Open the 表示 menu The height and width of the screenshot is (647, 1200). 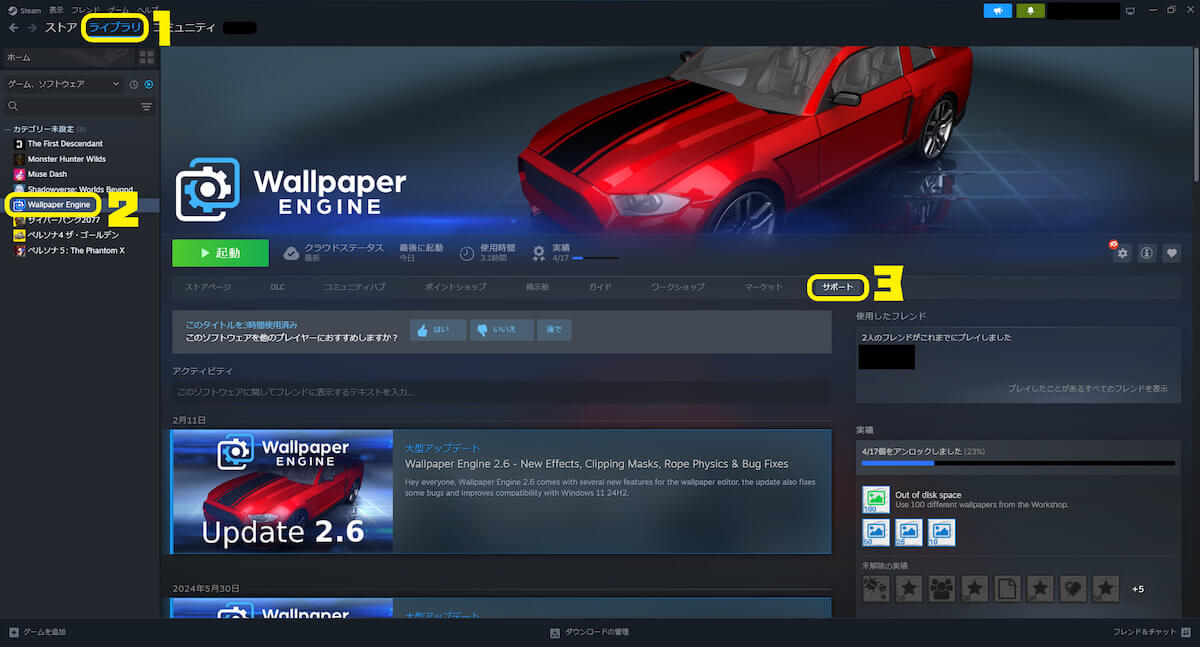pyautogui.click(x=56, y=10)
